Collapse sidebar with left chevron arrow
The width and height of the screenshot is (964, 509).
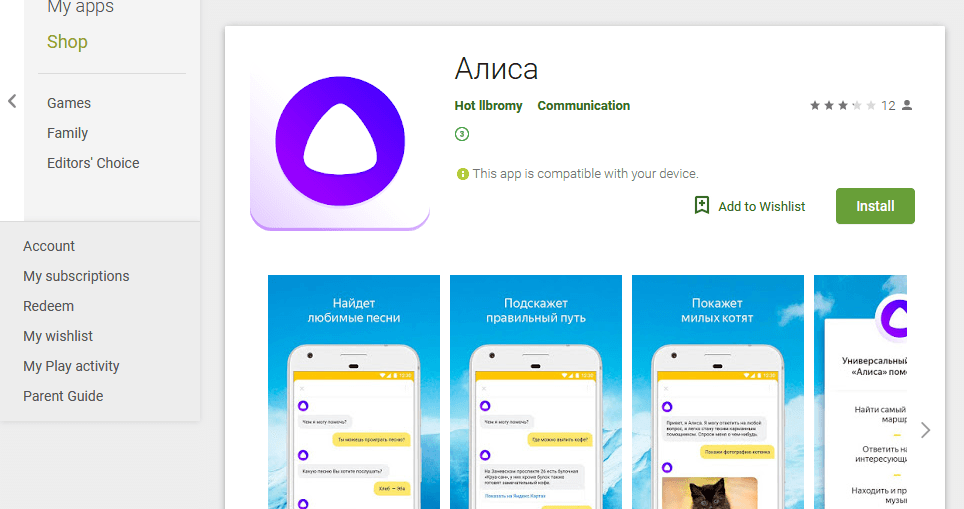coord(12,101)
